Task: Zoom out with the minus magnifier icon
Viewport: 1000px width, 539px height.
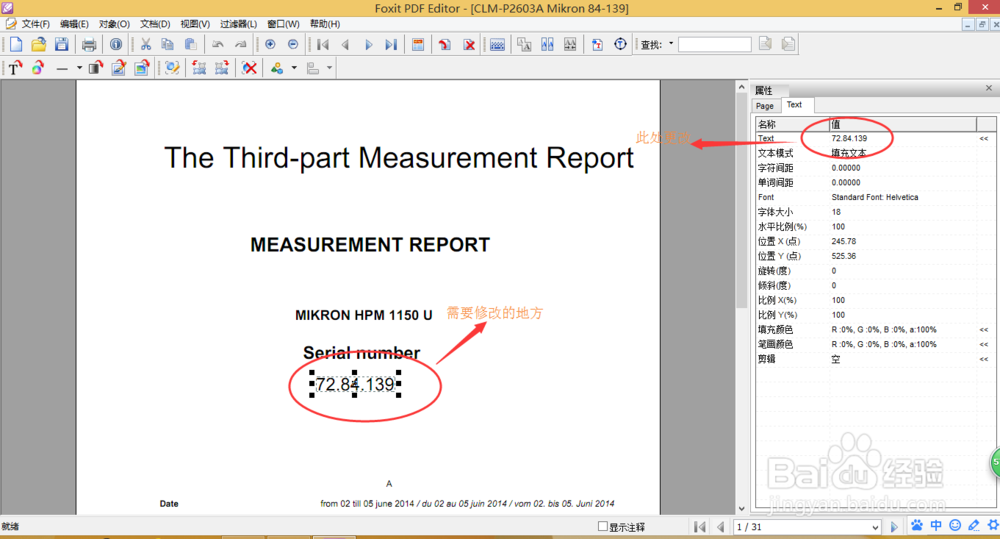Action: 293,45
